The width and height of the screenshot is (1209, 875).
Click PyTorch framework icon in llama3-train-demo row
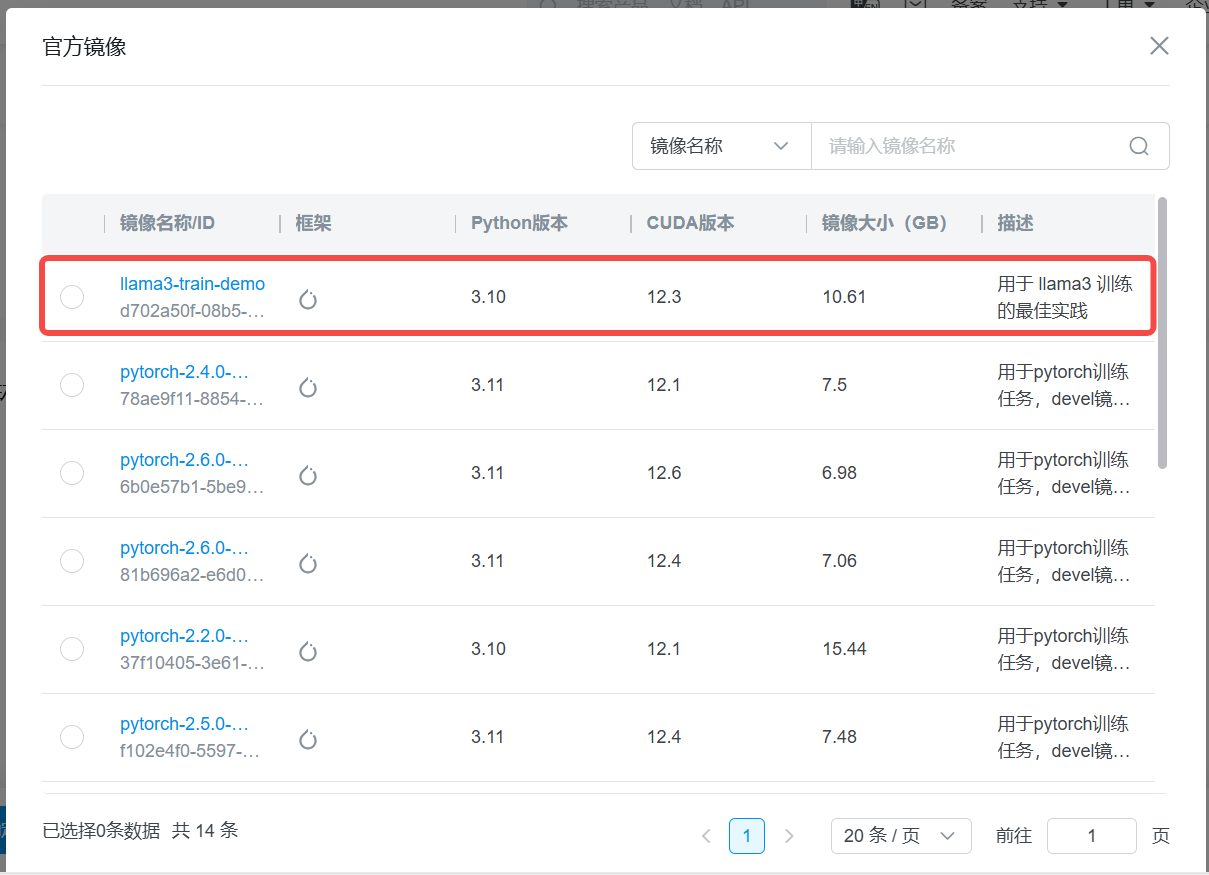[x=308, y=299]
